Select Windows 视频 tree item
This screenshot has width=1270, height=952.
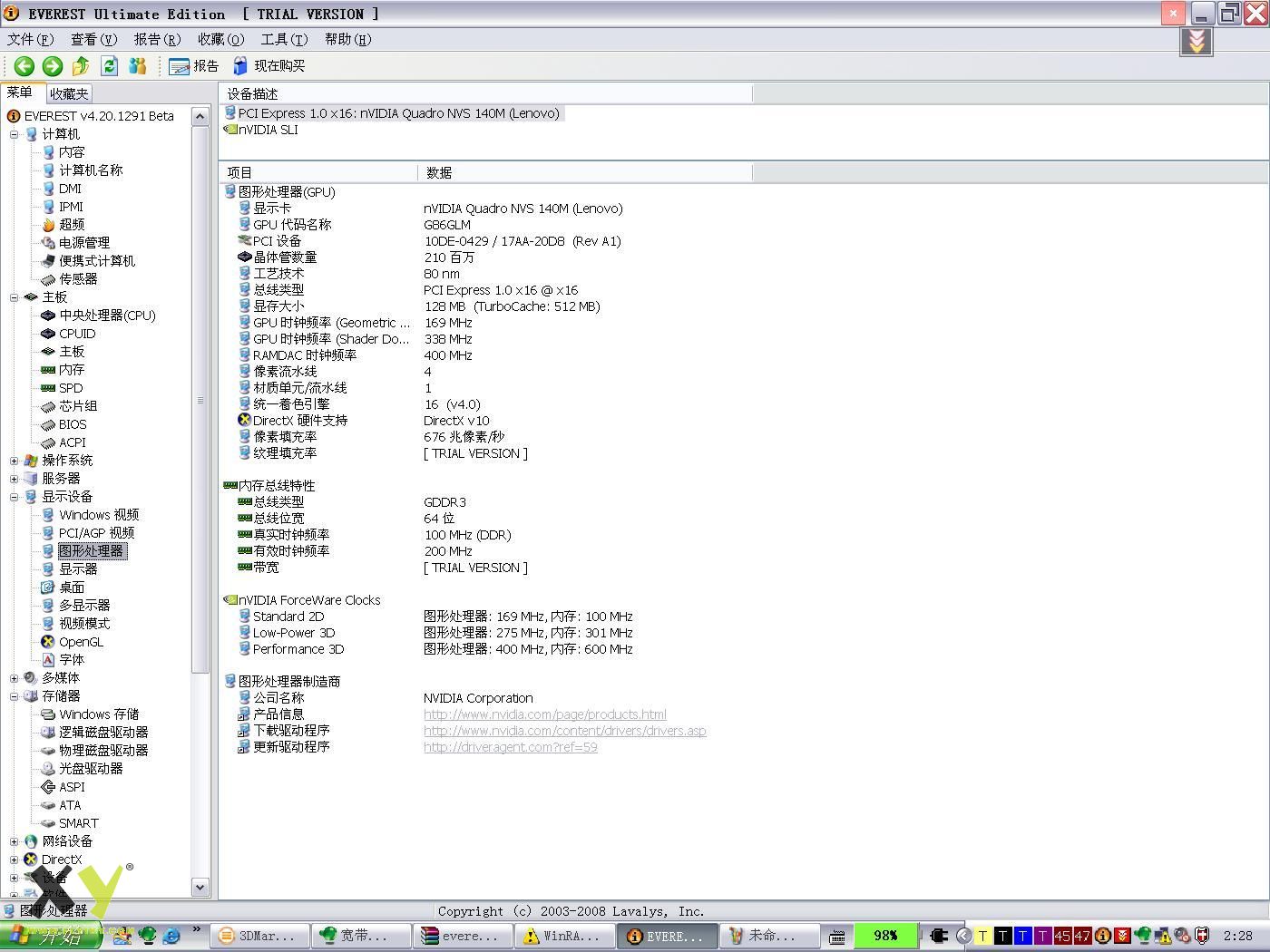tap(99, 515)
